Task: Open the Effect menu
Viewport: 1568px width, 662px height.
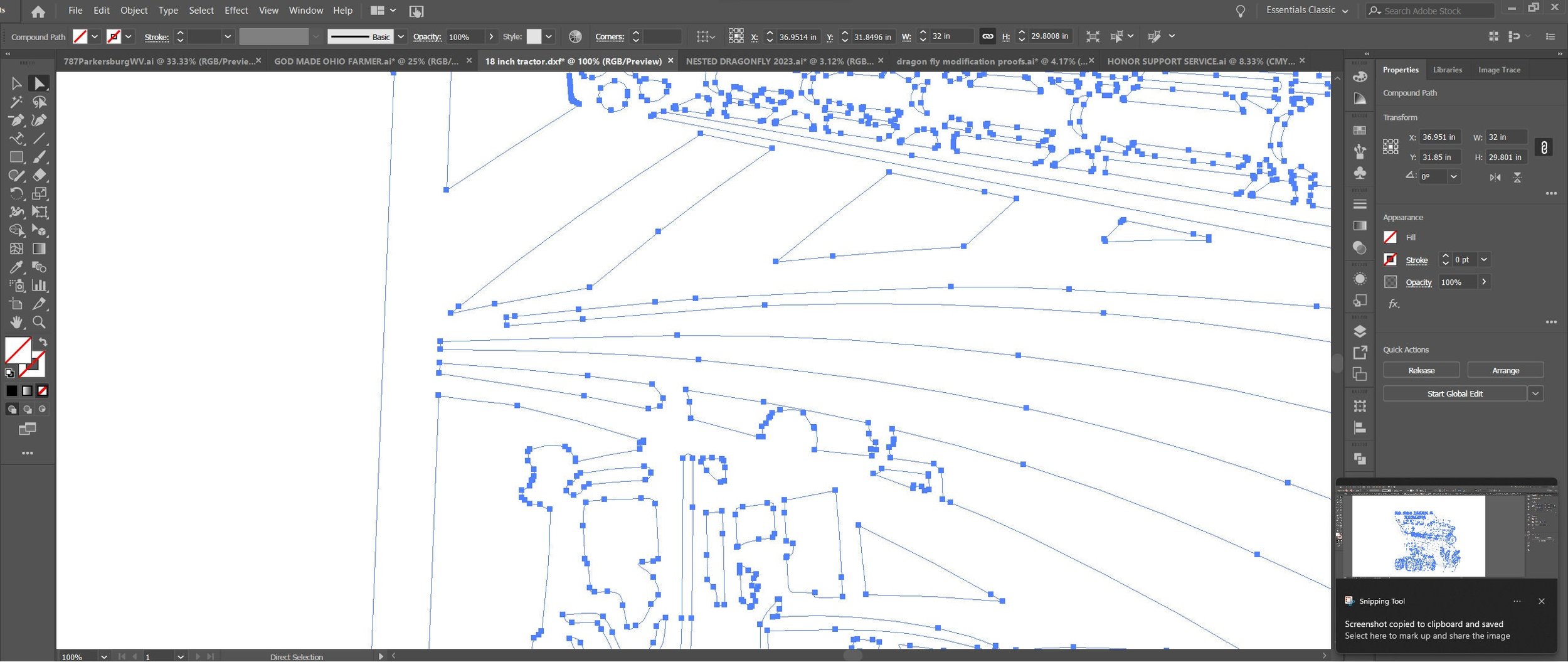Action: [x=236, y=11]
